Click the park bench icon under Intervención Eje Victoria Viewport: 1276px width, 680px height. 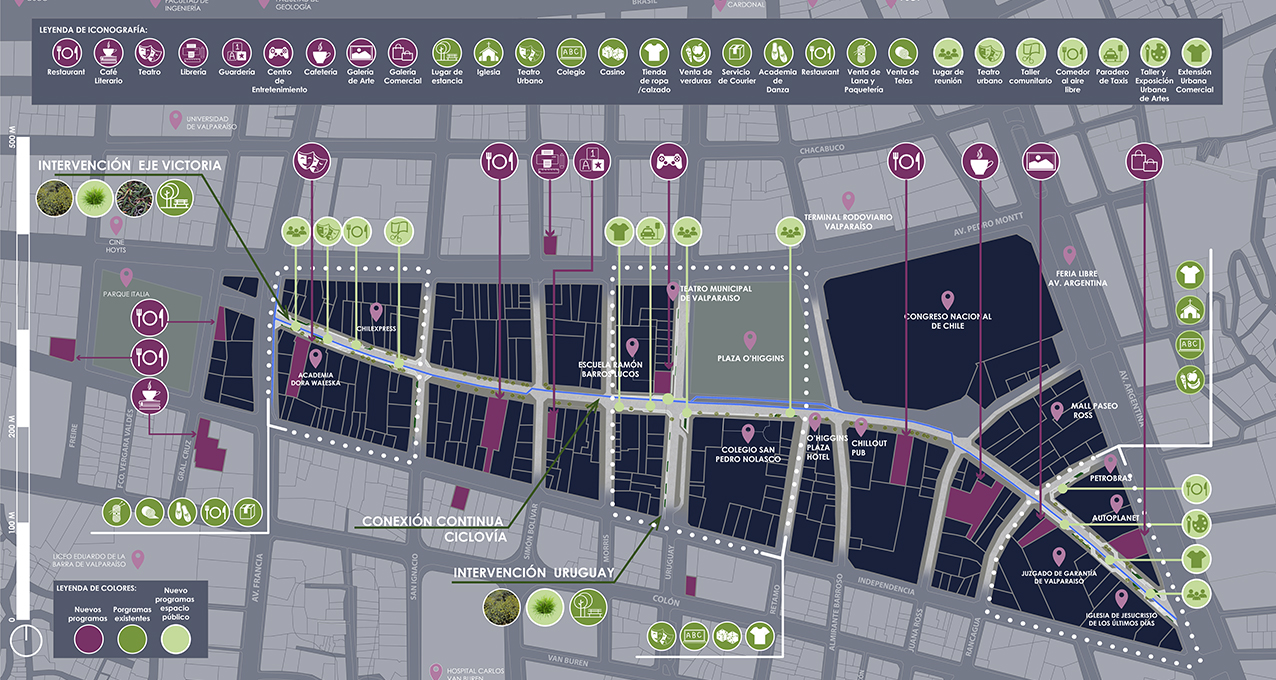[x=174, y=198]
